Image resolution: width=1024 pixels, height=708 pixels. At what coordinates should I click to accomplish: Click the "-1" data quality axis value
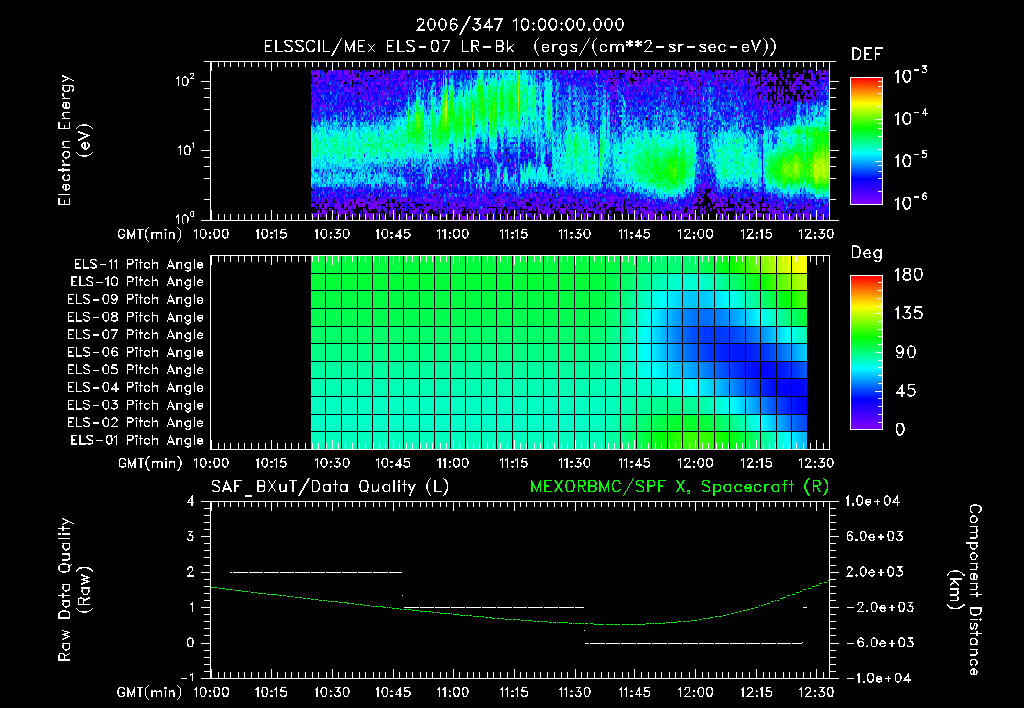pyautogui.click(x=187, y=678)
